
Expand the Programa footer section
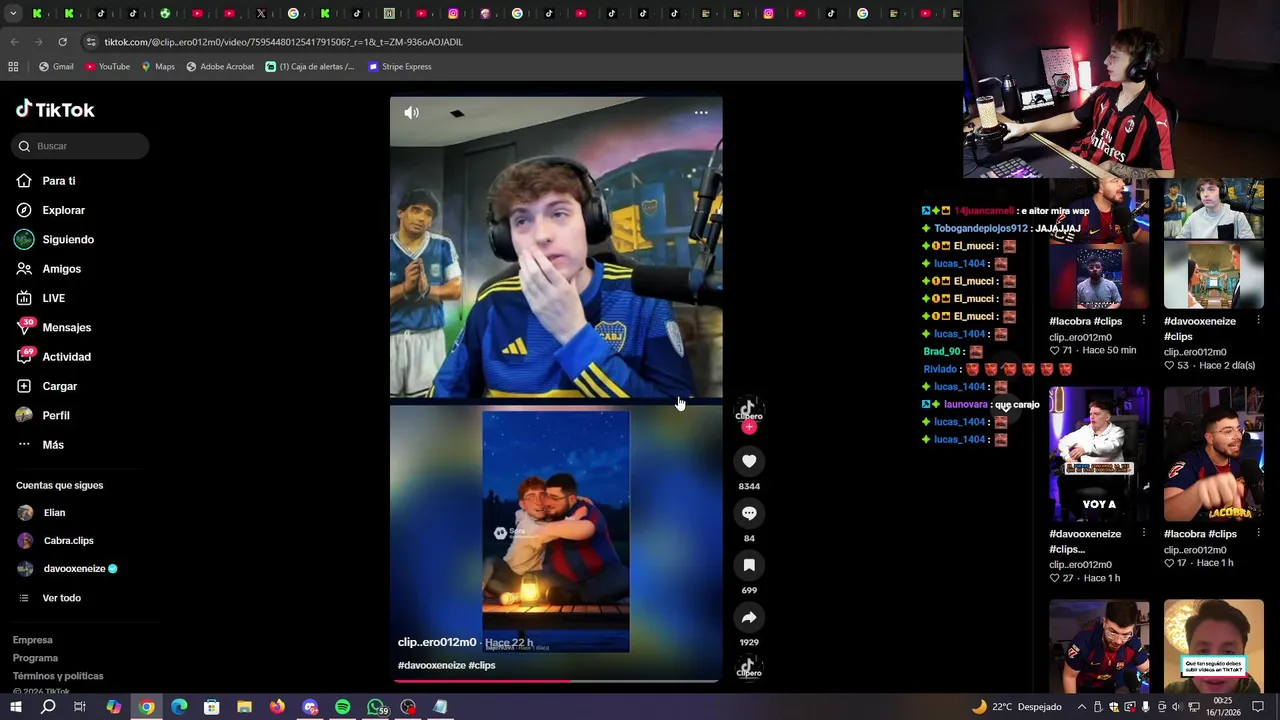[35, 658]
